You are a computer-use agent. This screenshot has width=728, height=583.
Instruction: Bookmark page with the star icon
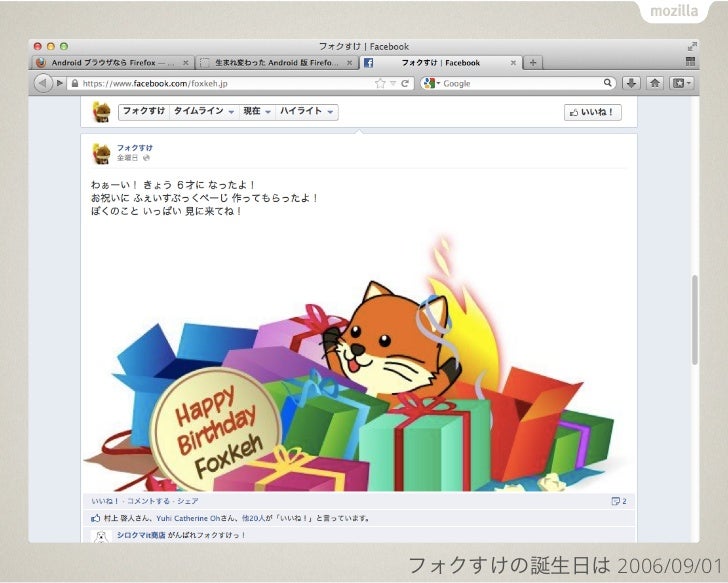pos(380,83)
